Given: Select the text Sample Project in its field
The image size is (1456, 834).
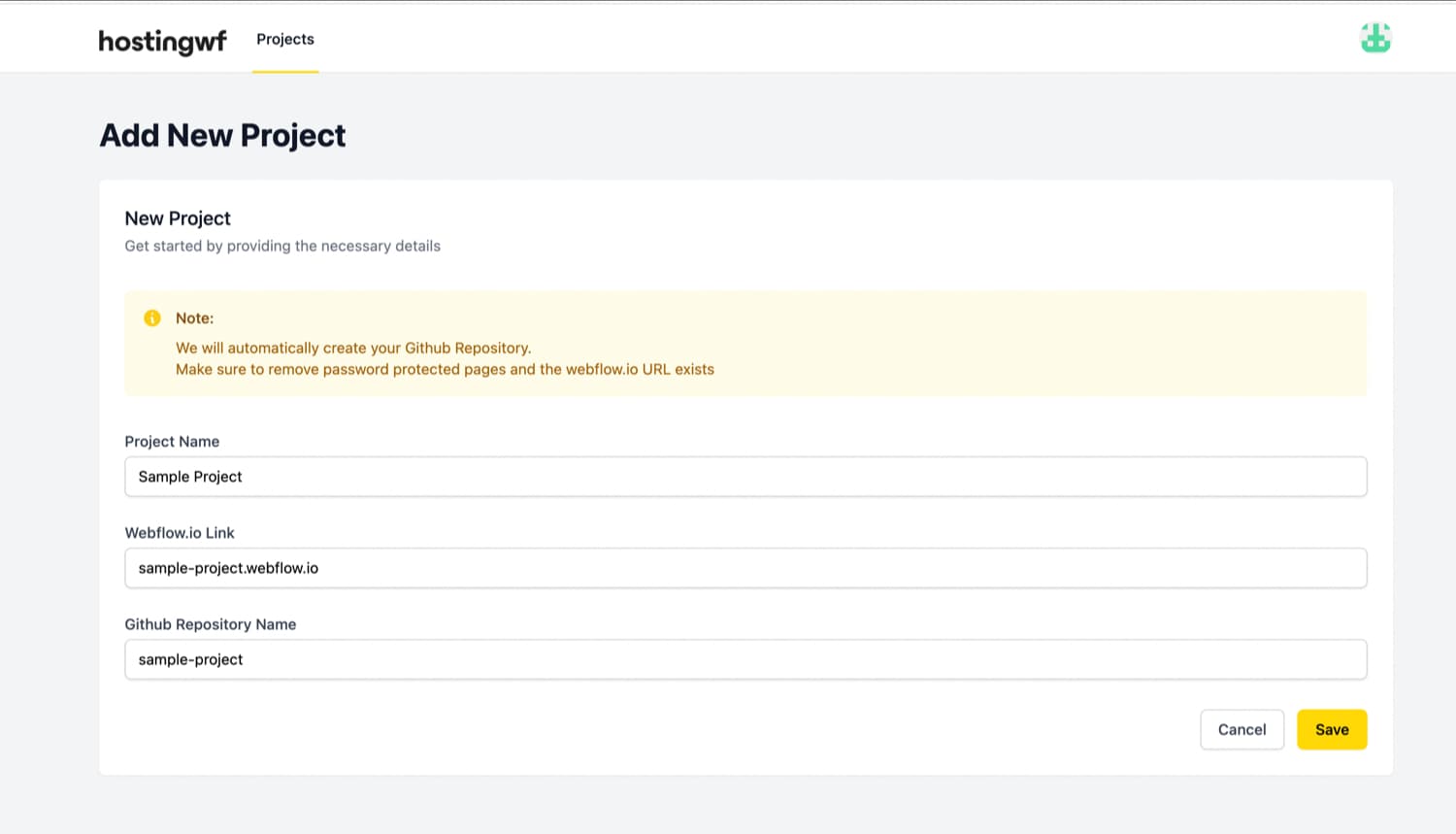Looking at the screenshot, I should pos(189,476).
